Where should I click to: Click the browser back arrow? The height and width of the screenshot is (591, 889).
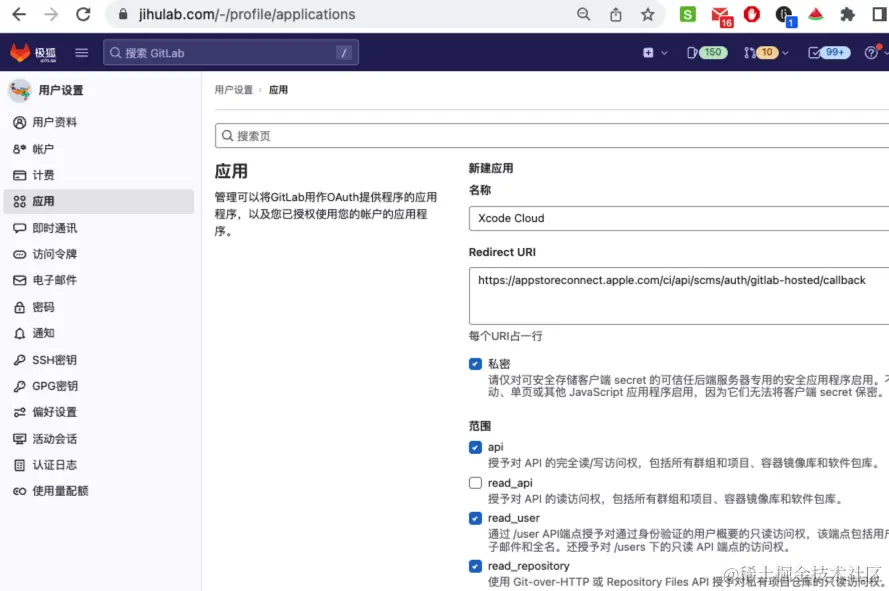point(19,14)
